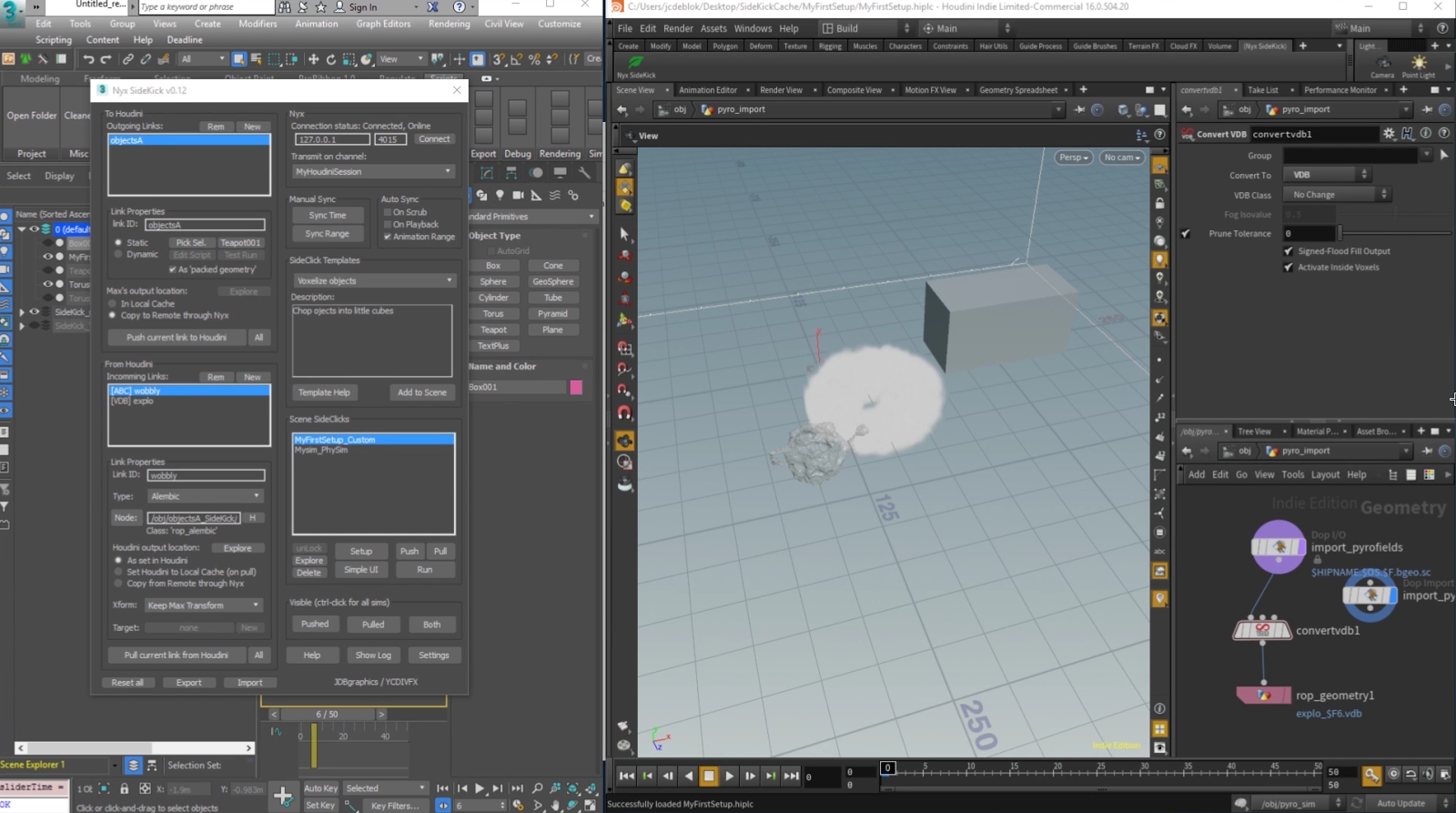Click the Camera shelf tool icon
Image resolution: width=1456 pixels, height=813 pixels.
pos(1382,63)
